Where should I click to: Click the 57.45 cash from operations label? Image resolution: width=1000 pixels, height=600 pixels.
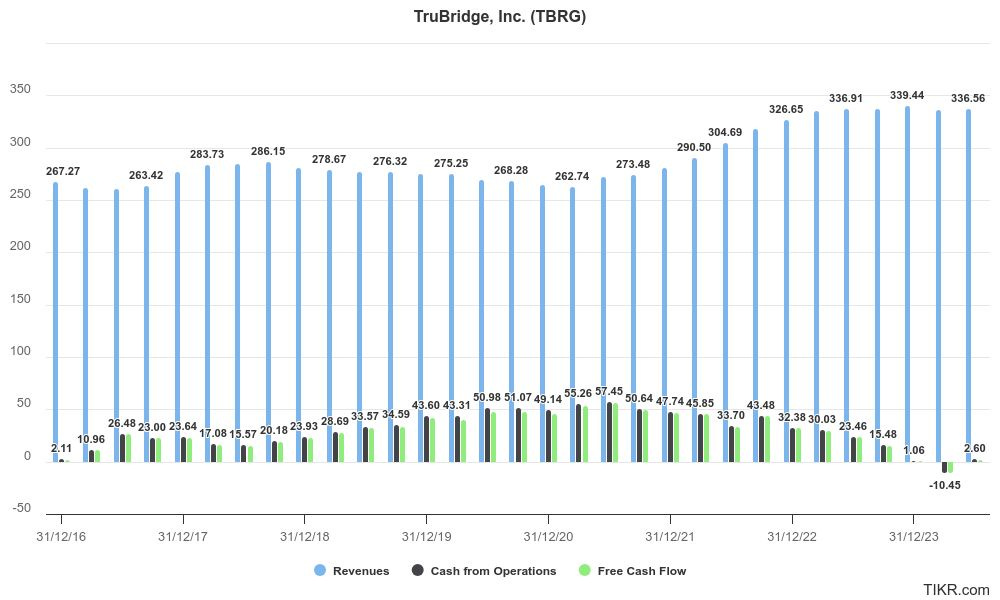[609, 391]
